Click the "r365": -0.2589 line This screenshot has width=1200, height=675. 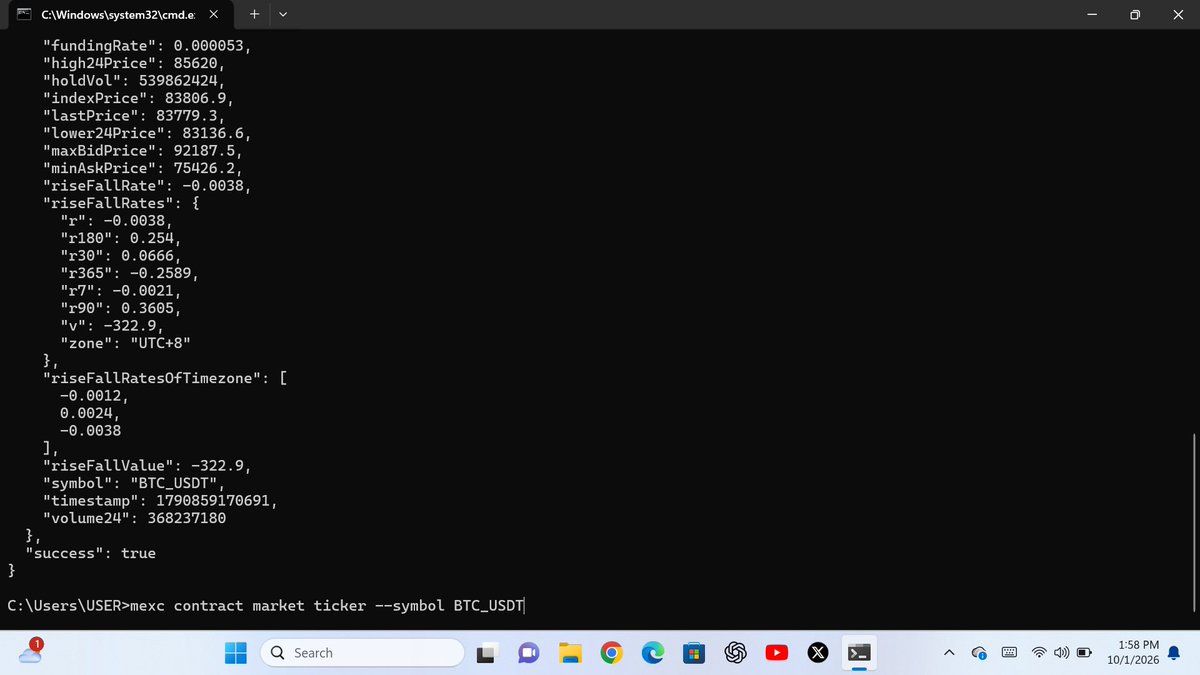(x=130, y=273)
